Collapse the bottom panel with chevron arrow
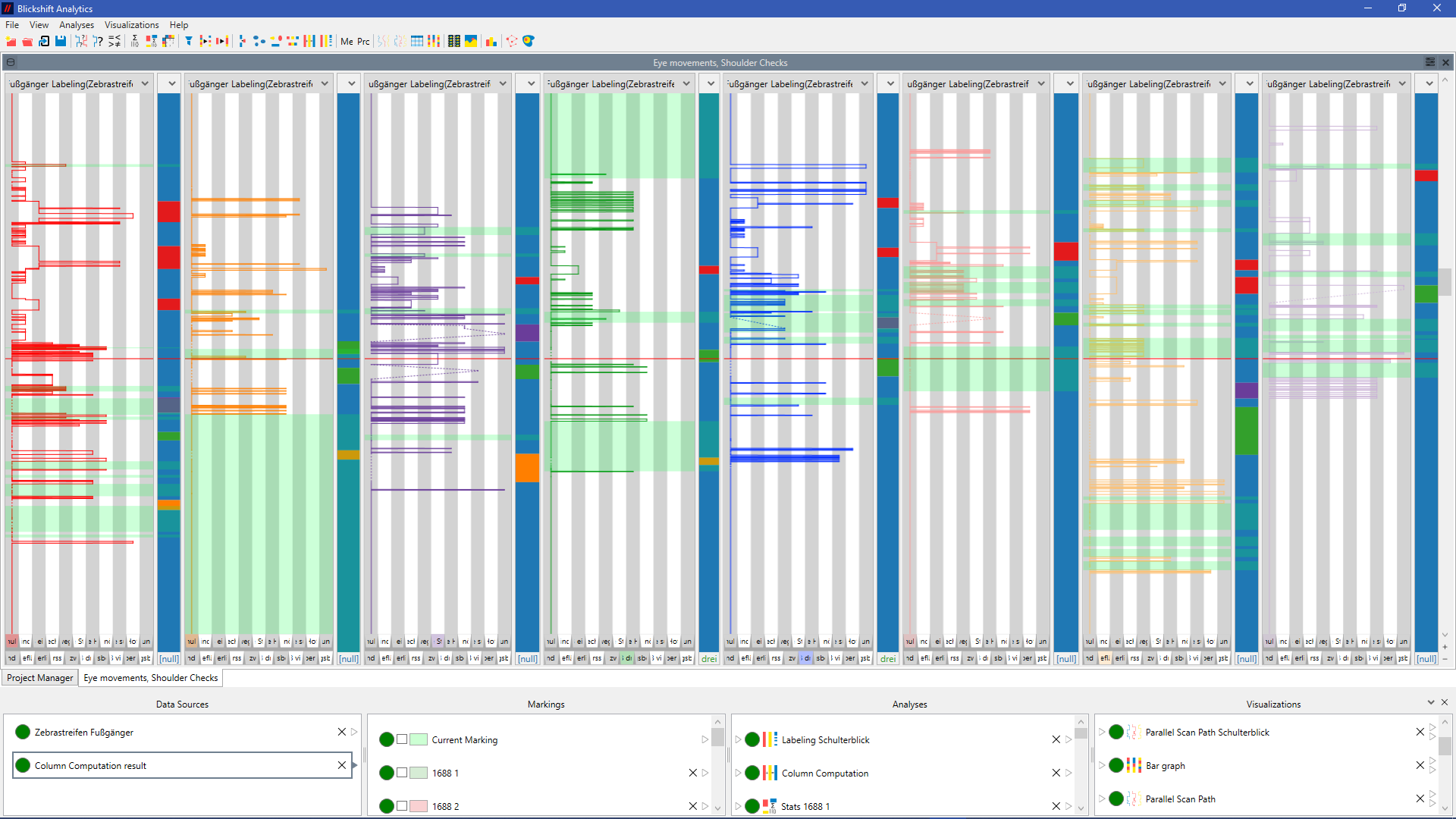The height and width of the screenshot is (819, 1456). [x=1430, y=703]
